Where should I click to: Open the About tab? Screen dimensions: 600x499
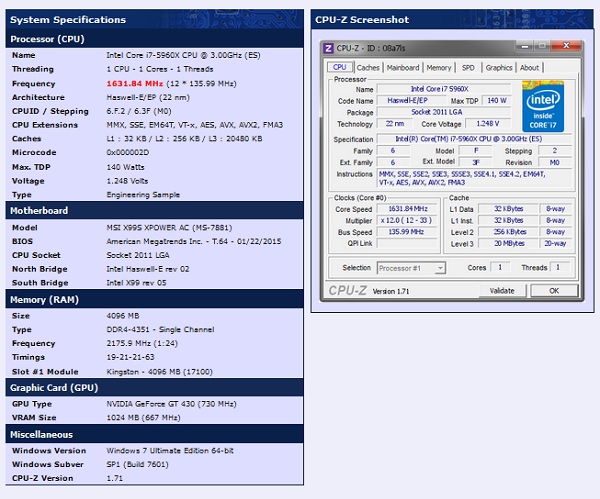tap(529, 68)
